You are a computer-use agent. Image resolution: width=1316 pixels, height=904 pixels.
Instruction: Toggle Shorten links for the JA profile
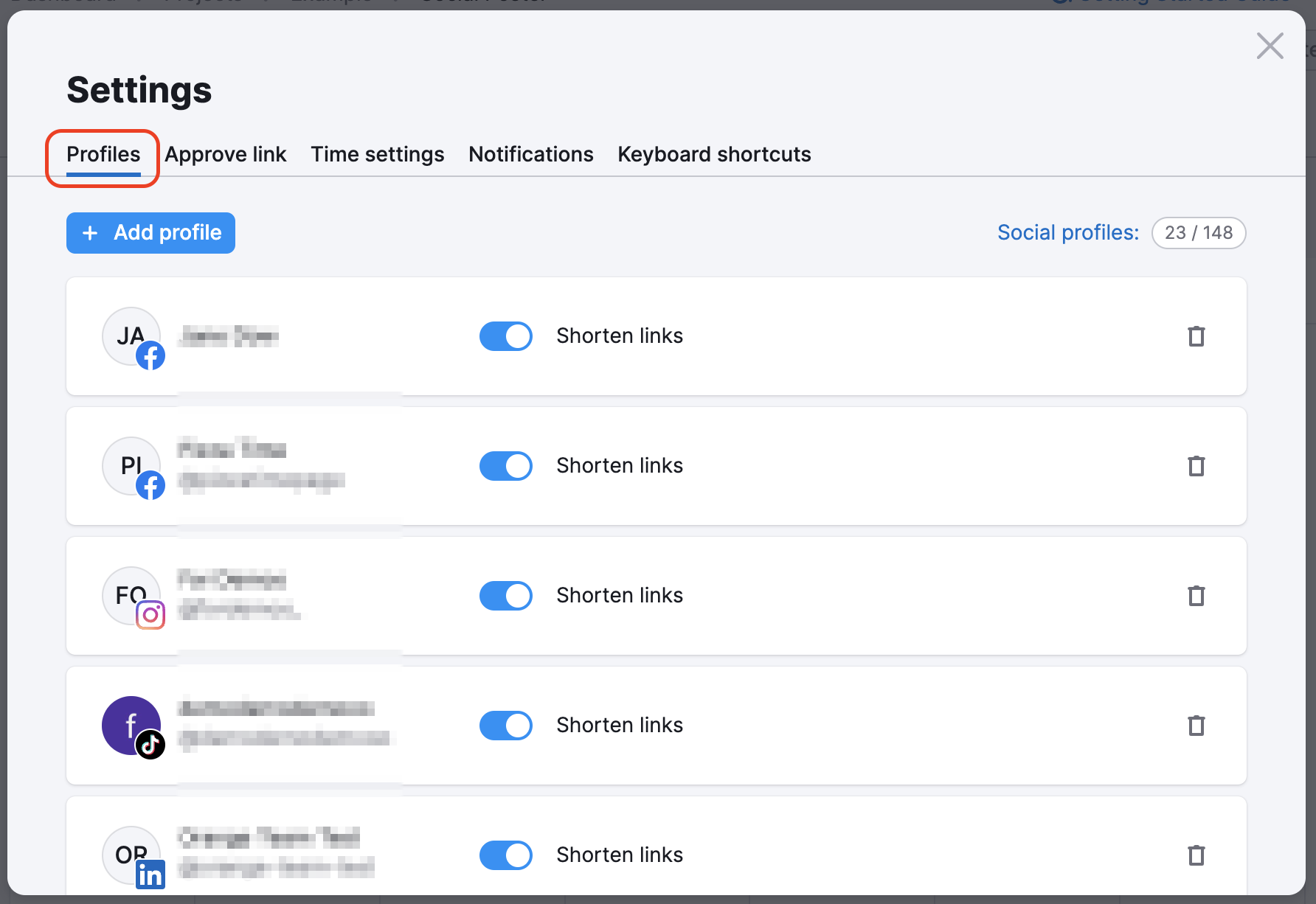click(506, 336)
